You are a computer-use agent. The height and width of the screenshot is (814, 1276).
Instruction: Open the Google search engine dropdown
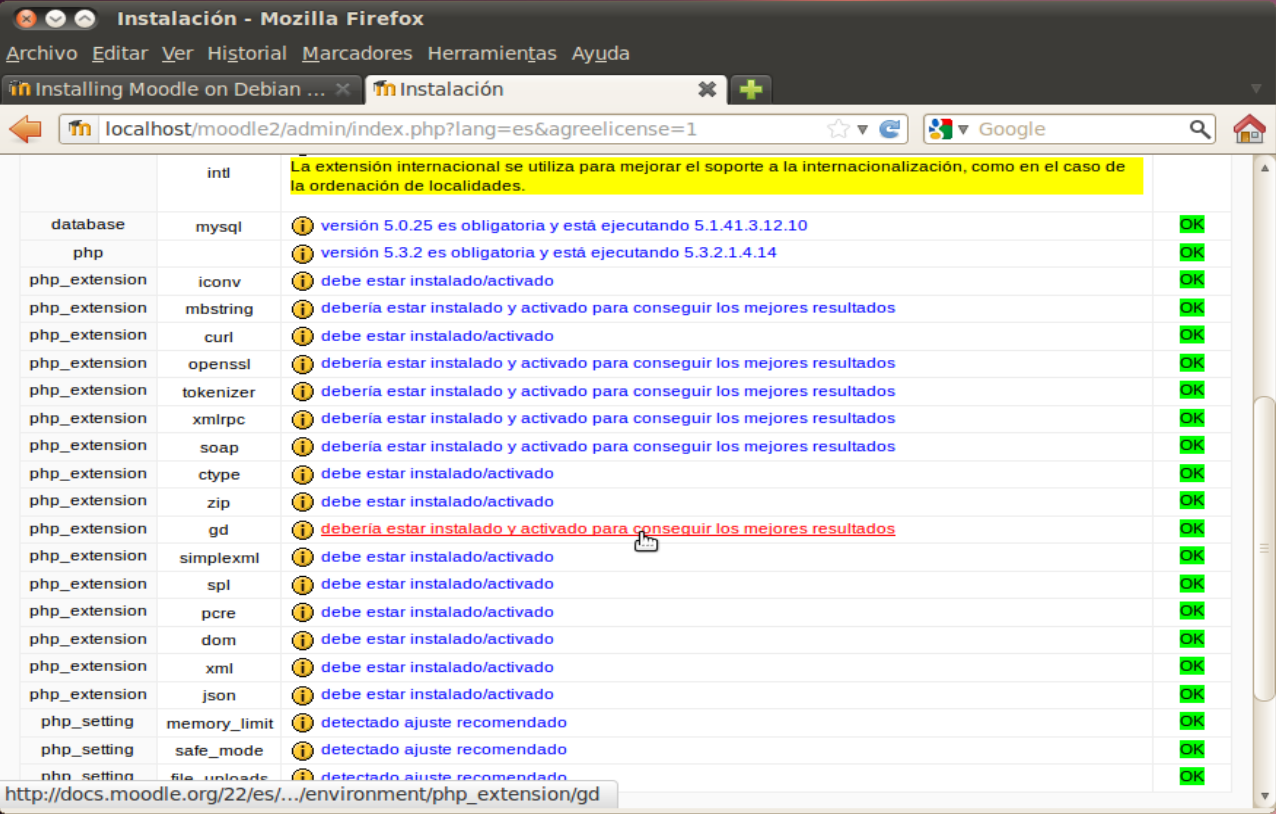pos(948,129)
